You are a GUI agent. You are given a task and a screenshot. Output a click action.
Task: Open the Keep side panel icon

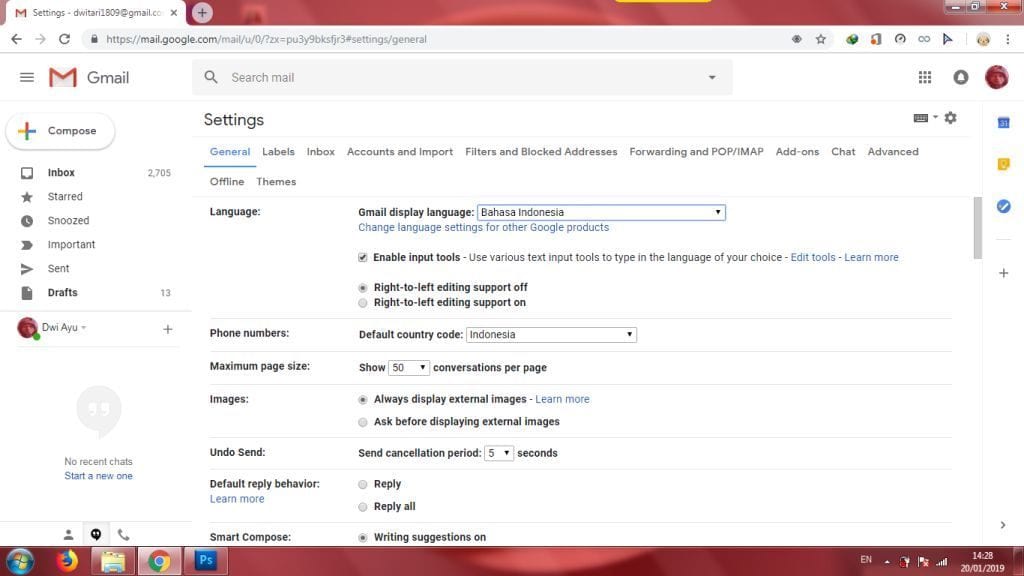point(1004,164)
